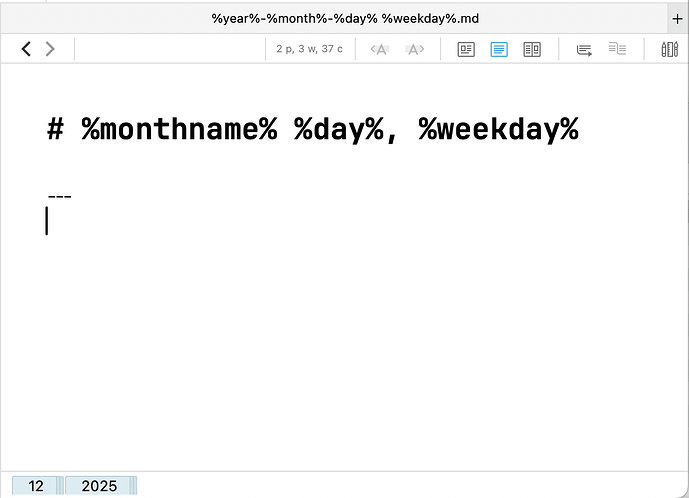Select the highlighted text-only view mode

point(499,49)
